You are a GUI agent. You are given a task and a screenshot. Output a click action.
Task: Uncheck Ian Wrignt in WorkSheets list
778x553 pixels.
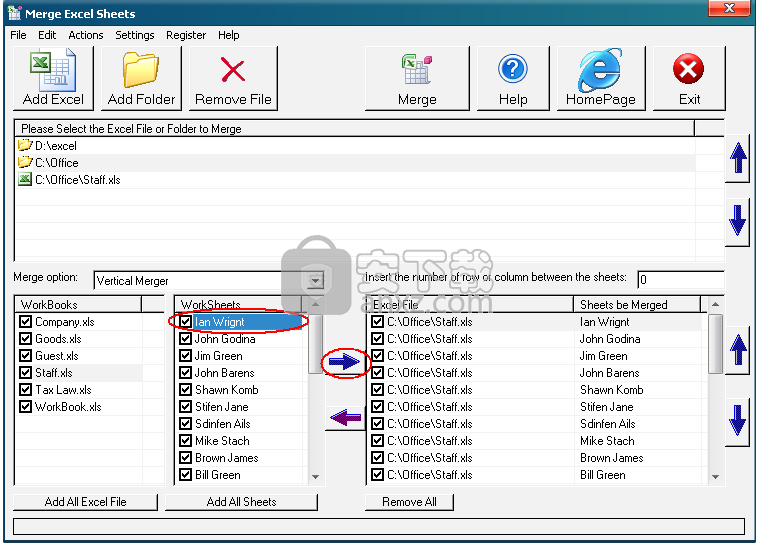185,322
